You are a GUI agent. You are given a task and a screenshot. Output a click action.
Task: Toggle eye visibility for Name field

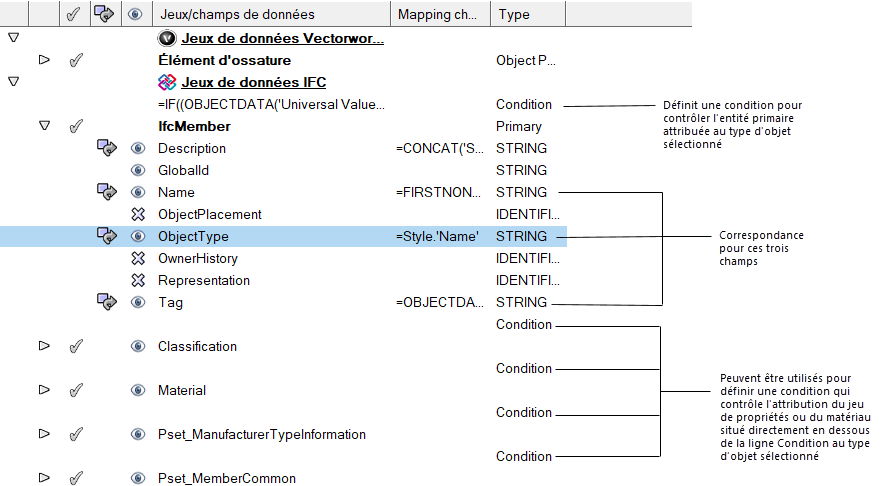coord(138,192)
